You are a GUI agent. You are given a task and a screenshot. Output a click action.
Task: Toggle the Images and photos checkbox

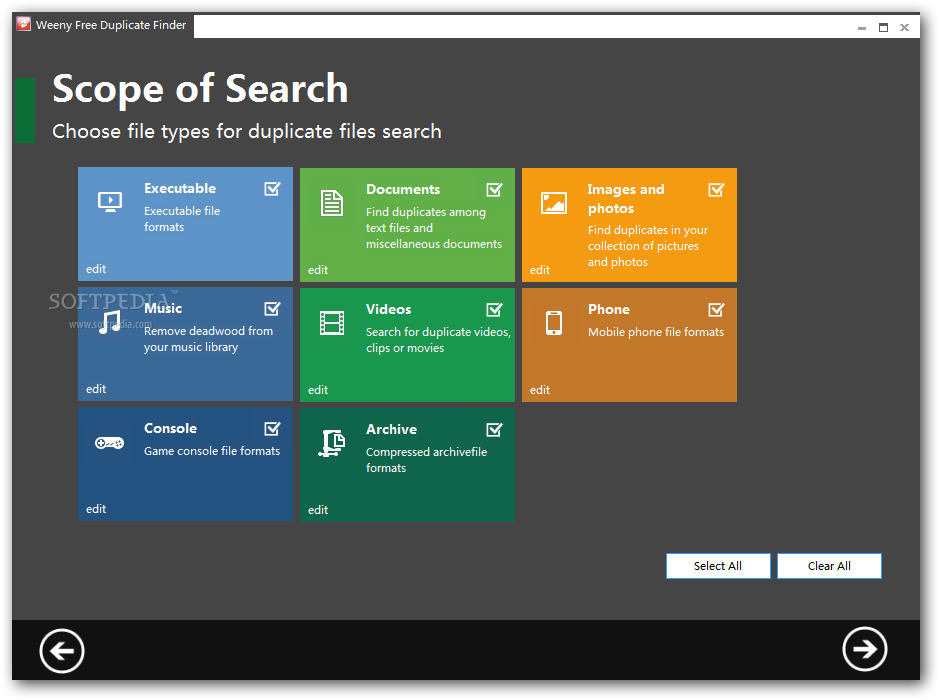coord(716,190)
